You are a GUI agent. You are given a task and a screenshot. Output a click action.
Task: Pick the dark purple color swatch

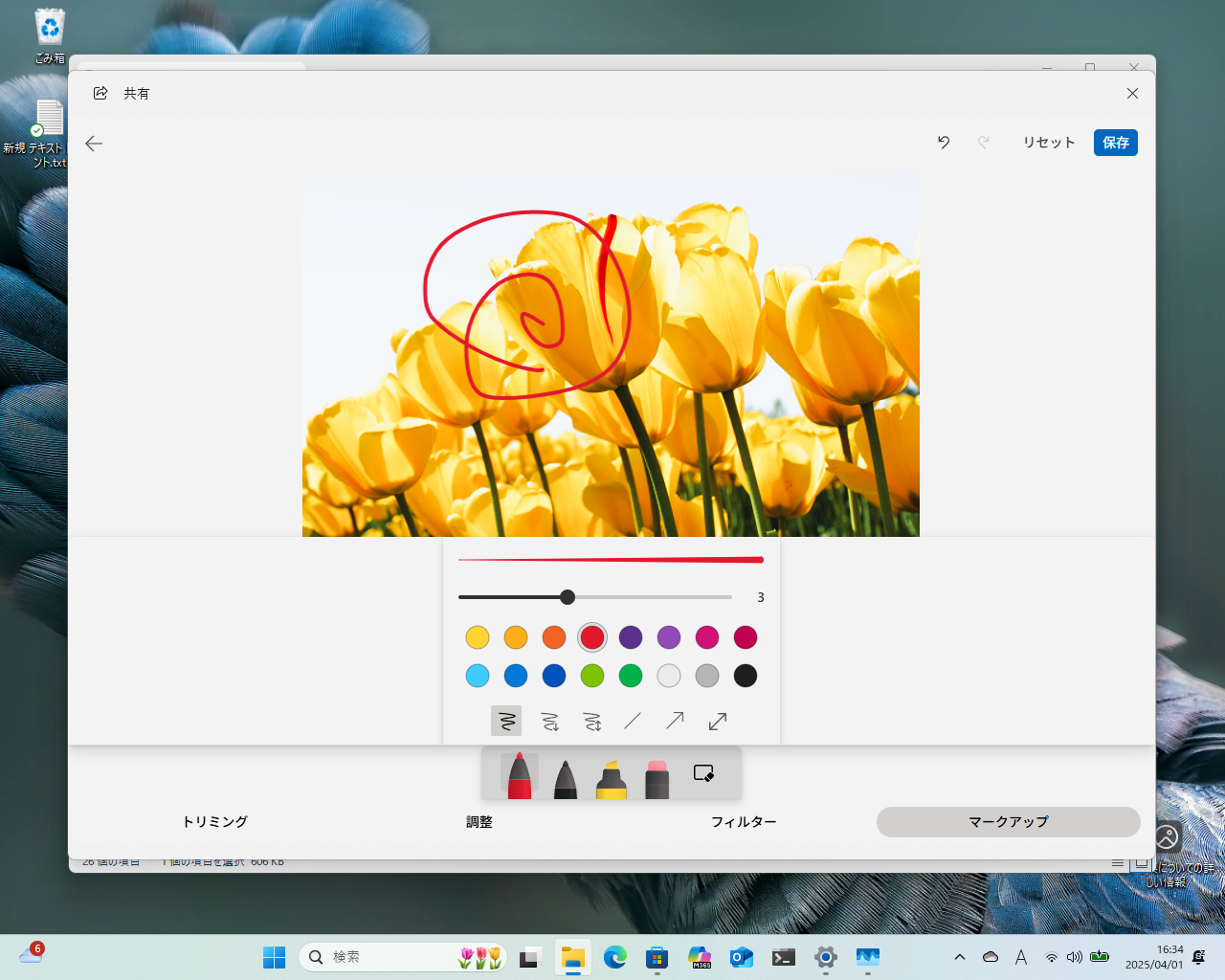[x=631, y=637]
